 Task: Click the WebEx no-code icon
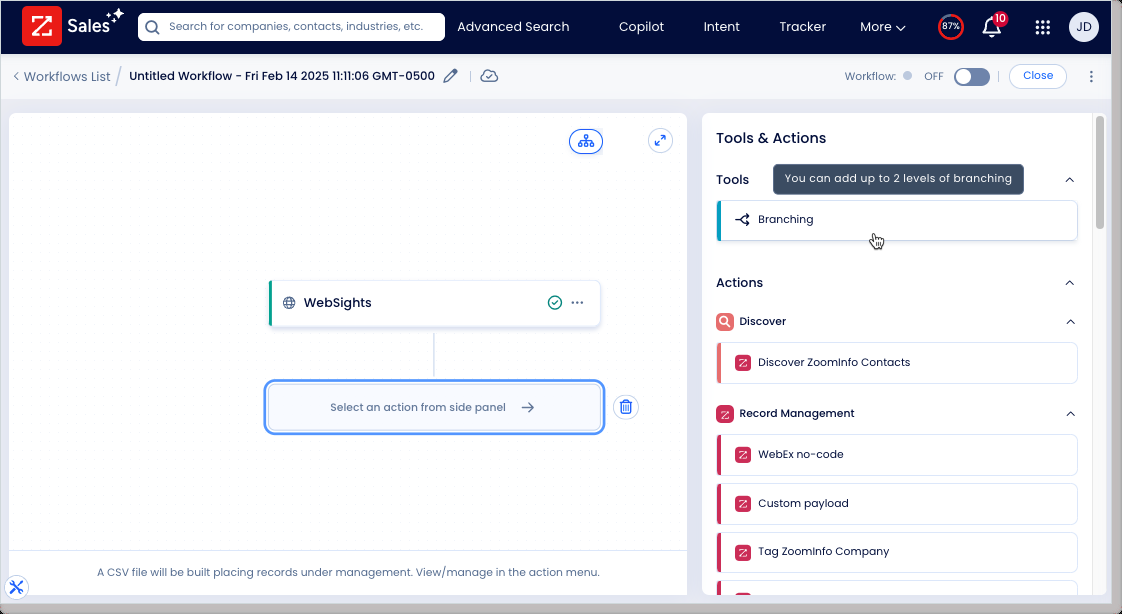point(743,454)
